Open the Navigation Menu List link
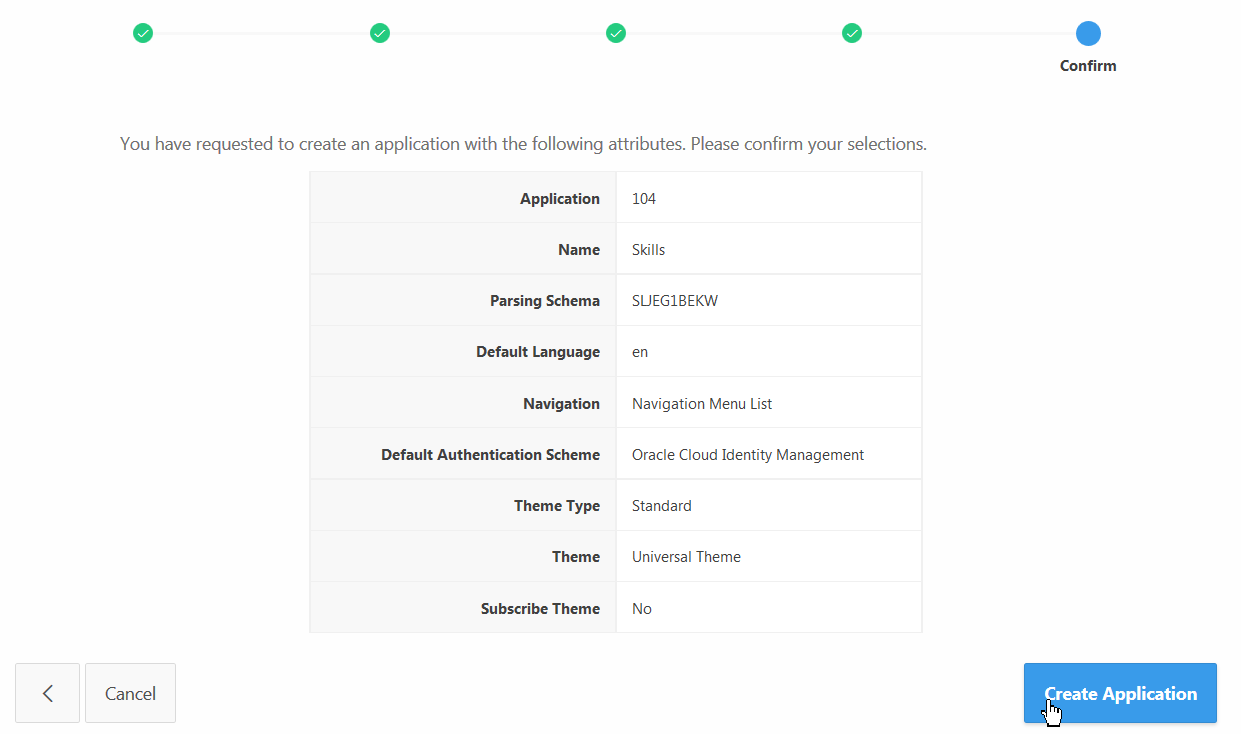 click(701, 402)
